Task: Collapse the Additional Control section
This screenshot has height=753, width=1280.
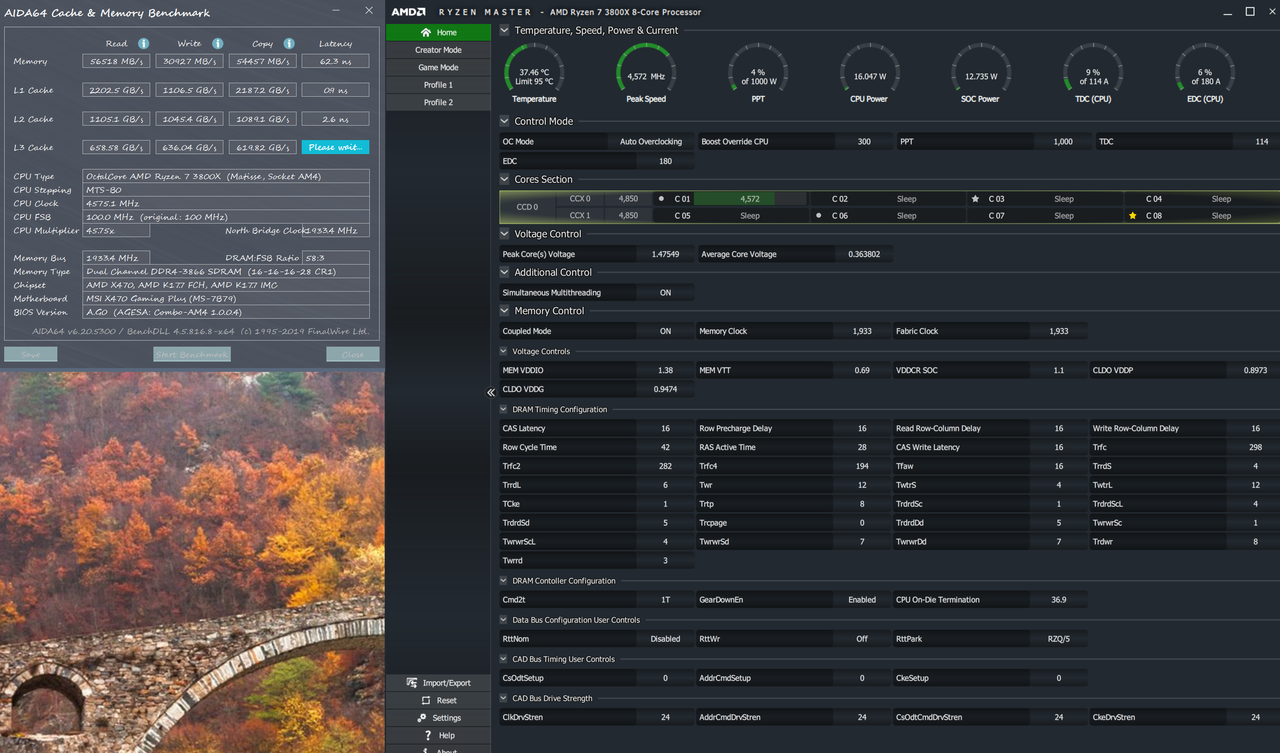Action: [x=505, y=272]
